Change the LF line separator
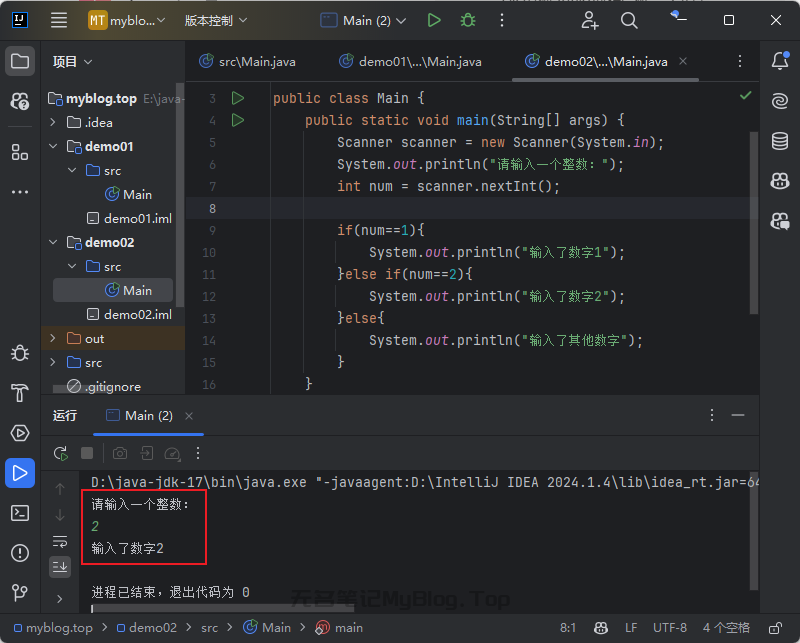The image size is (800, 643). pos(631,628)
